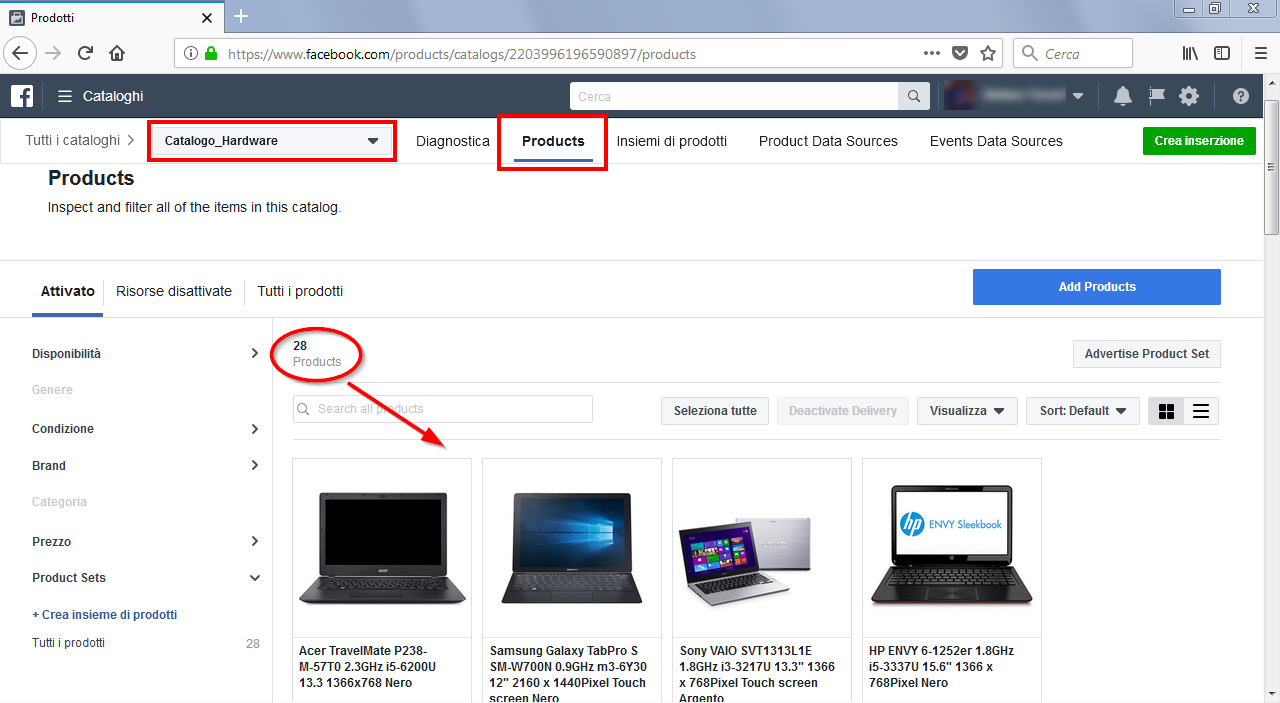This screenshot has width=1280, height=703.
Task: Select the Products tab
Action: click(553, 141)
